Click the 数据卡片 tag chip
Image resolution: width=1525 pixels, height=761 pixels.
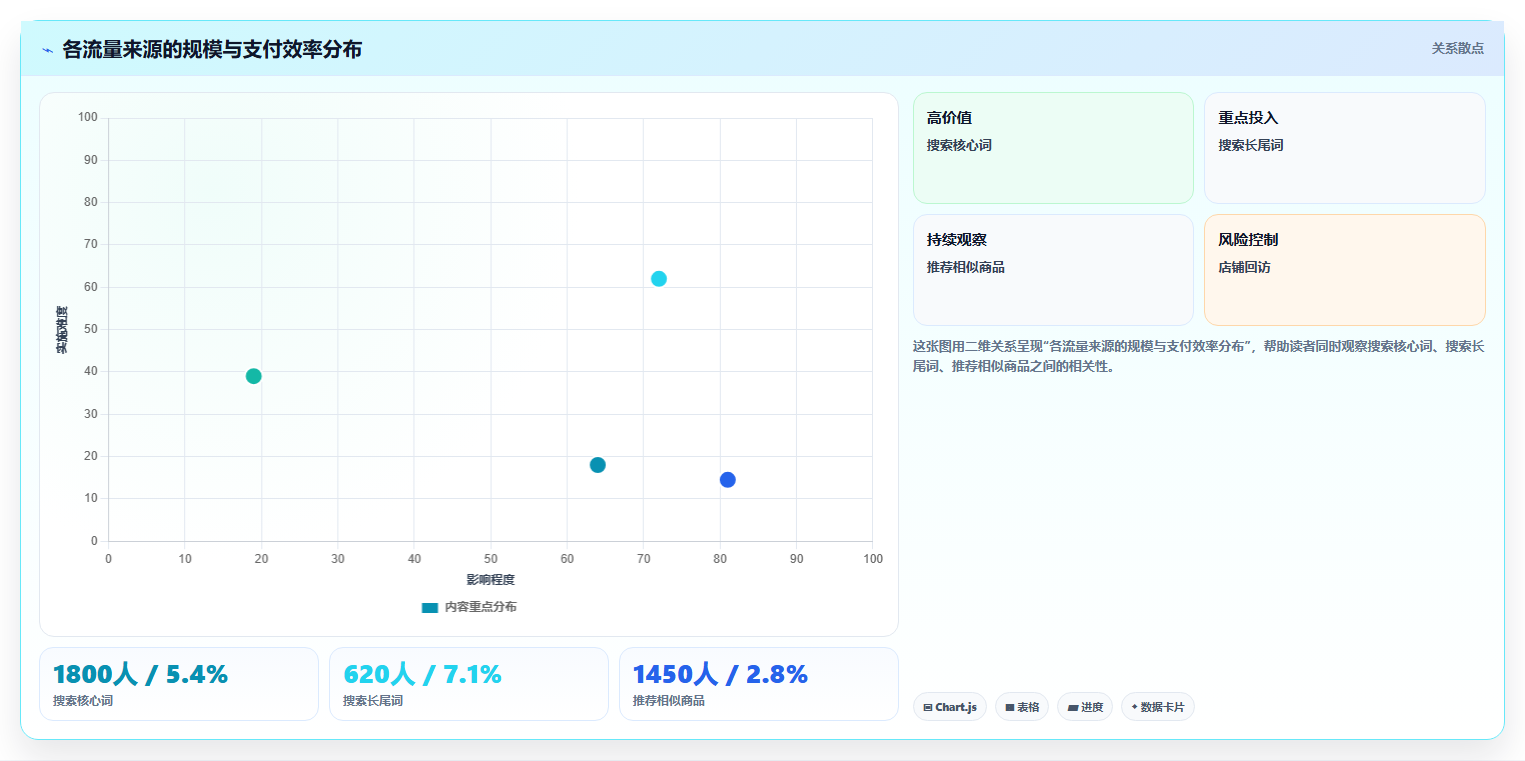[x=1158, y=707]
